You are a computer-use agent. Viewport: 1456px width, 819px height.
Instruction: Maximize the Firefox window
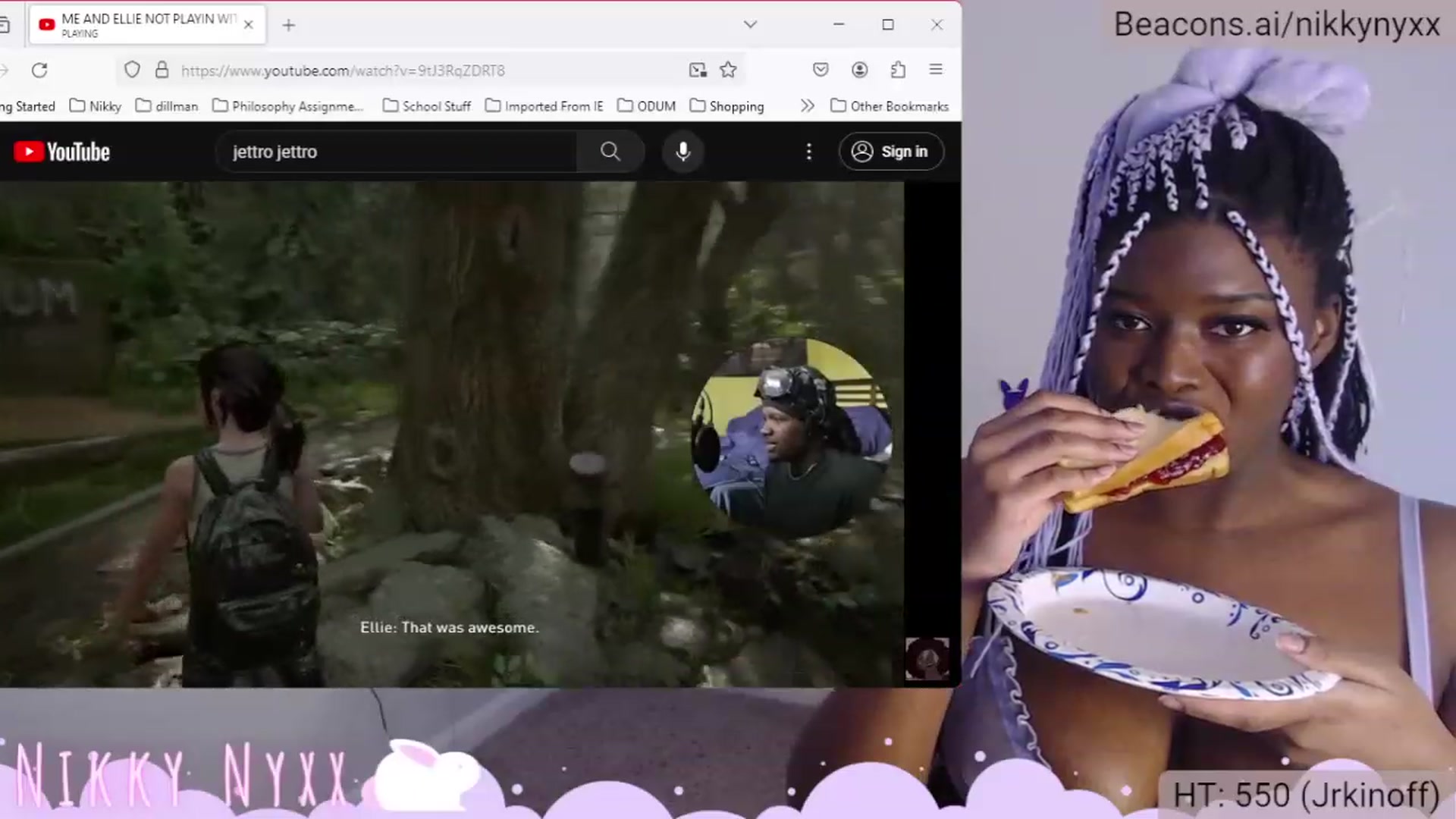(888, 24)
